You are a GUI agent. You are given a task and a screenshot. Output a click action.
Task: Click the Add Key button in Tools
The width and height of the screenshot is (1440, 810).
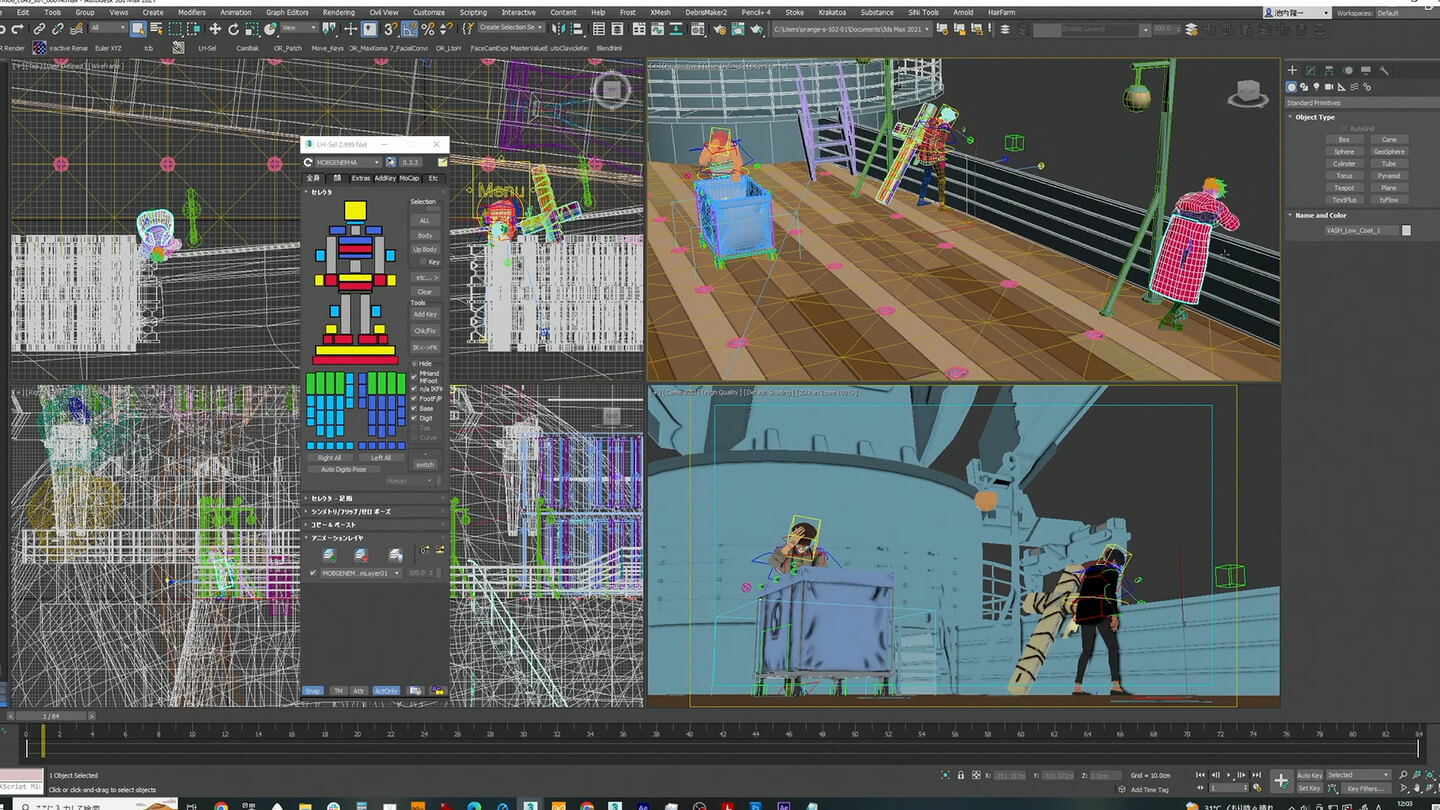pyautogui.click(x=425, y=314)
